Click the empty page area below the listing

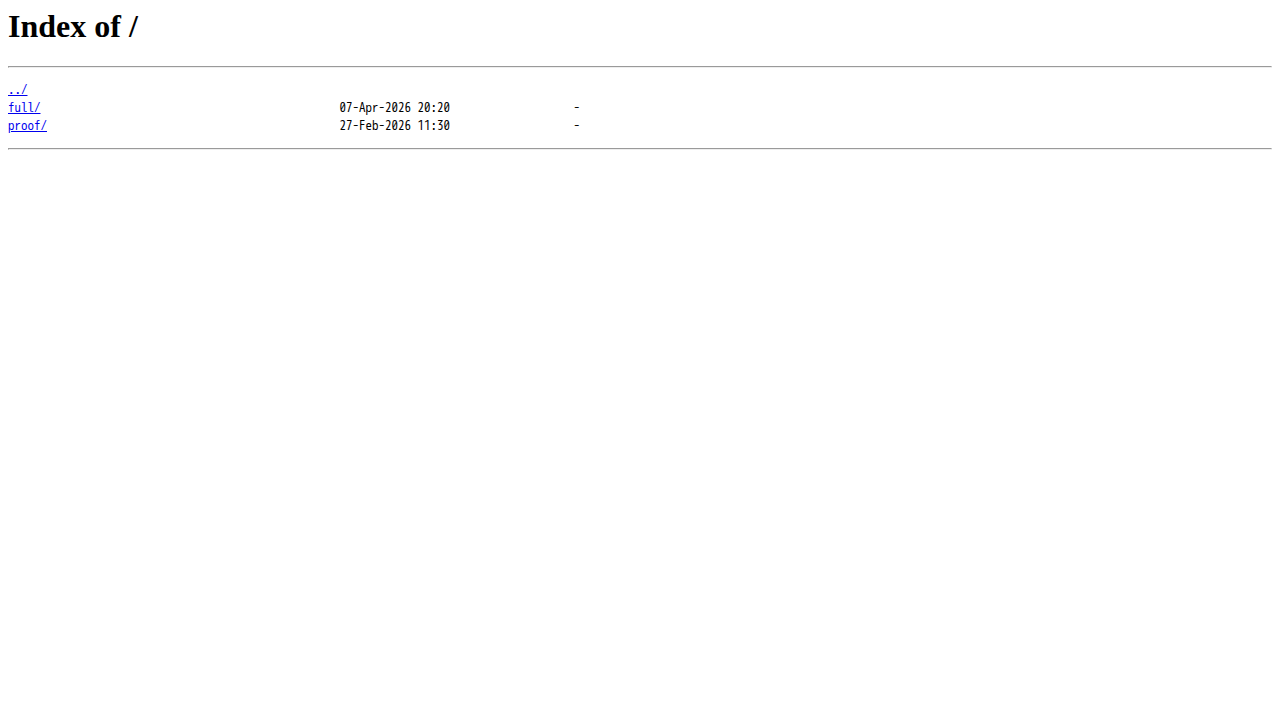640,430
